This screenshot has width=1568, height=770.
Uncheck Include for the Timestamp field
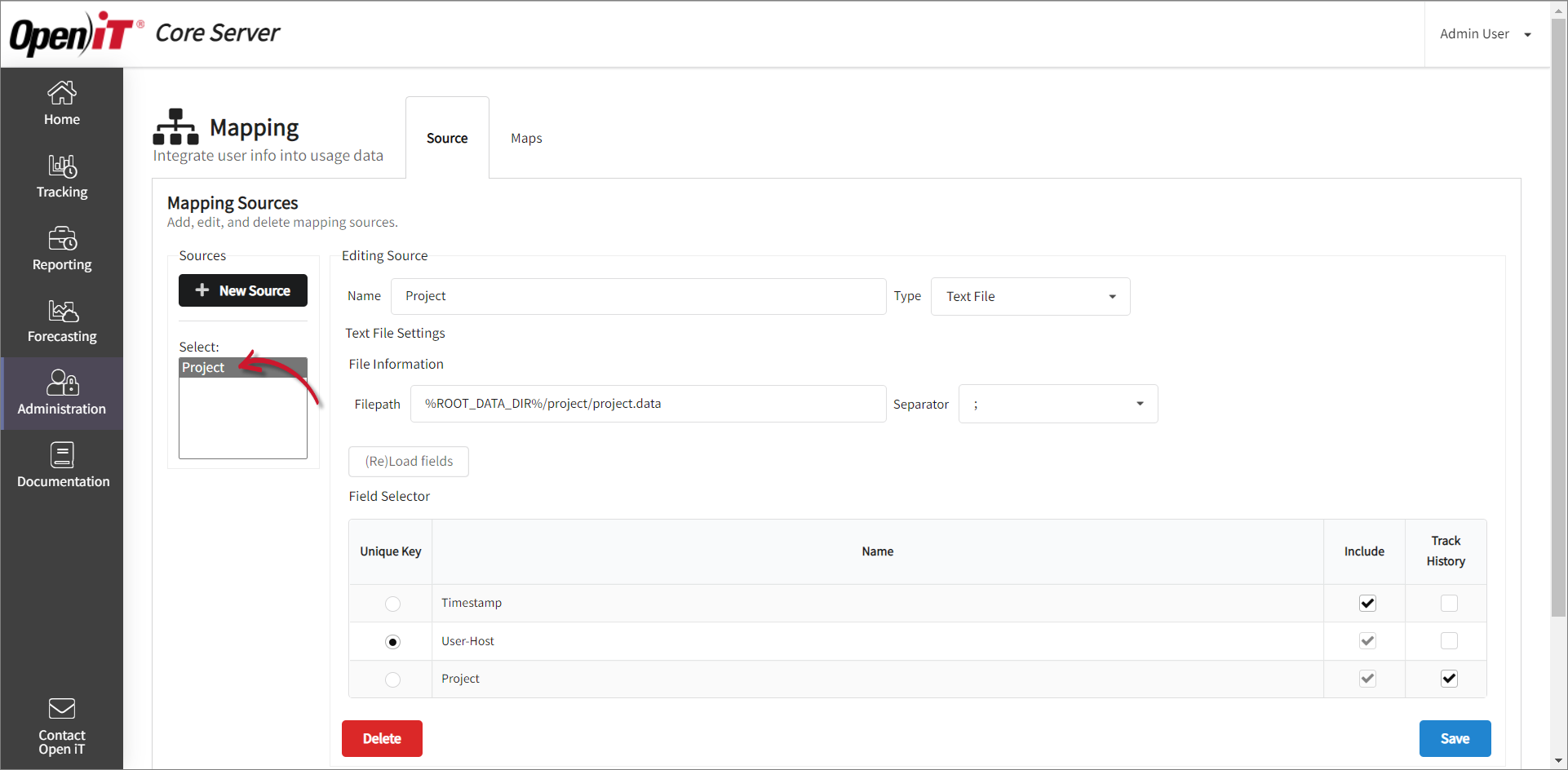(1367, 604)
